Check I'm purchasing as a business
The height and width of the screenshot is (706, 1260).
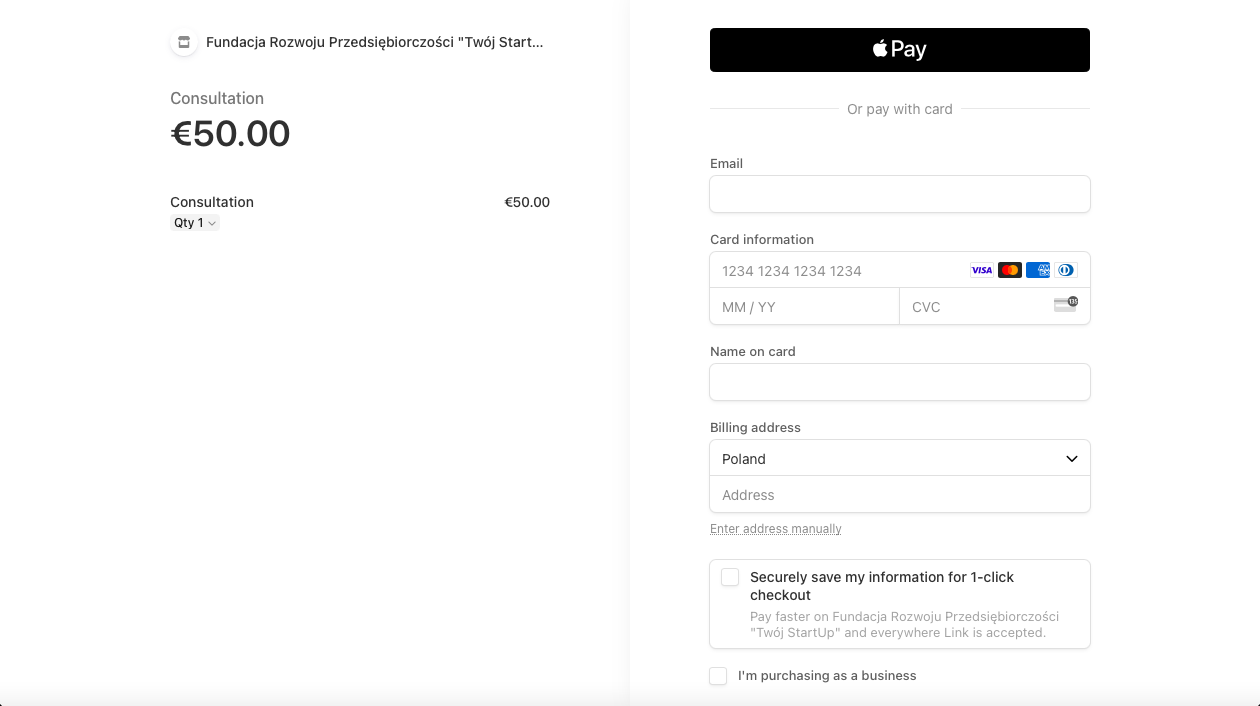pos(718,676)
